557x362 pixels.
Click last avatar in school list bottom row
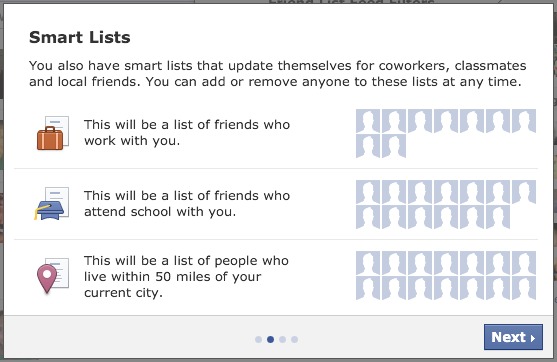pyautogui.click(x=498, y=217)
